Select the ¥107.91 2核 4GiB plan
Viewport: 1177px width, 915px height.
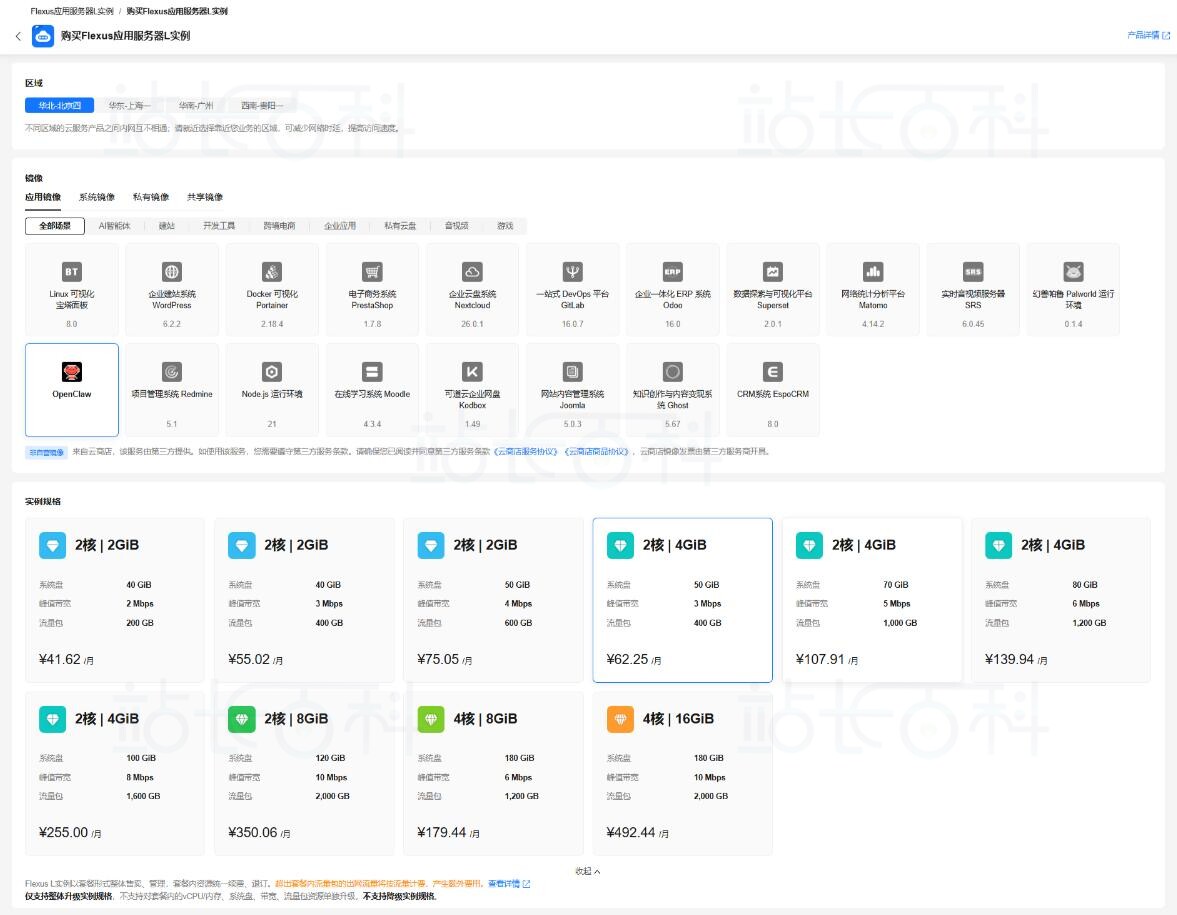click(871, 600)
